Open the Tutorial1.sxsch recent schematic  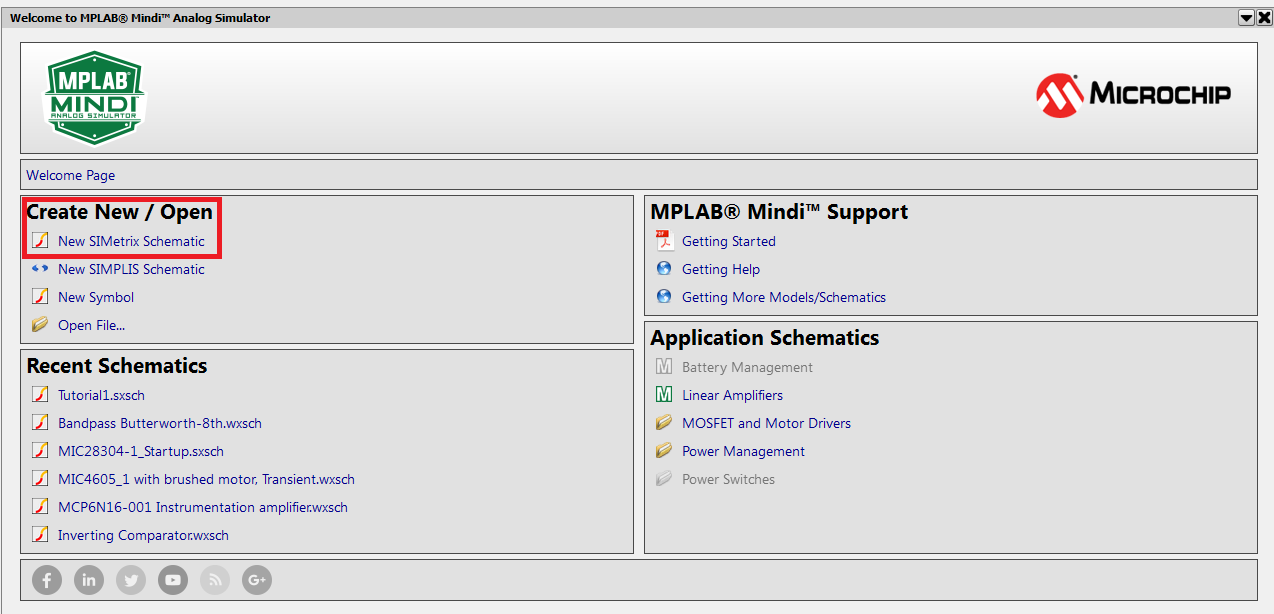(x=101, y=394)
